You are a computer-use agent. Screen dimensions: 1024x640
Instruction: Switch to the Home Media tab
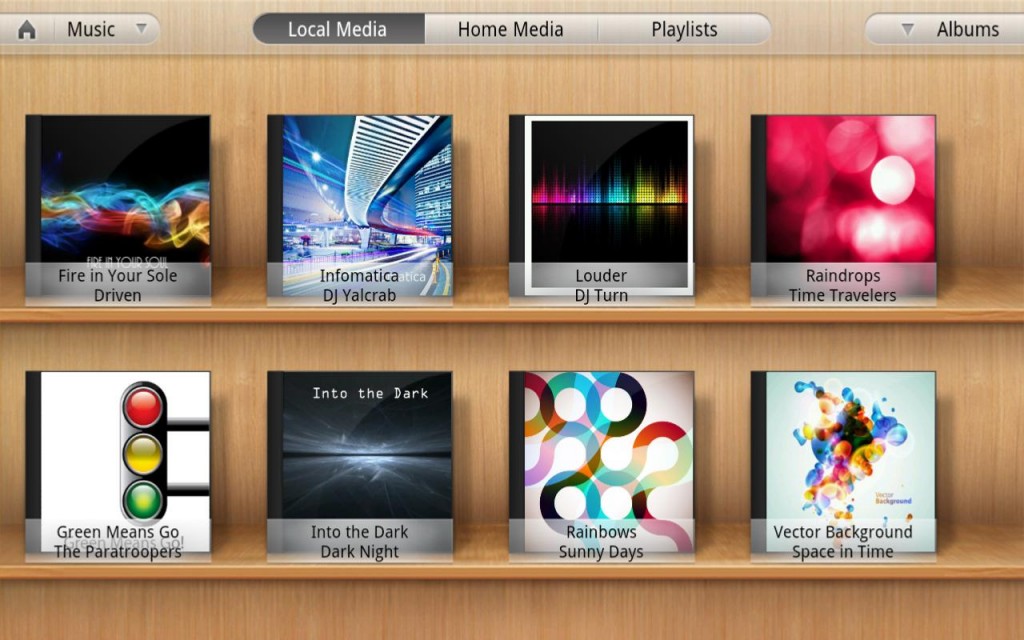coord(510,30)
